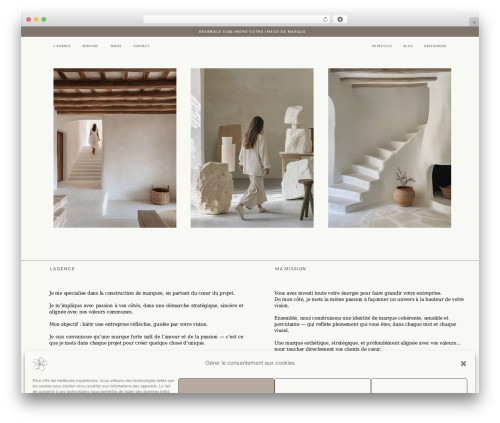Click the L'AGENCE section heading
Image resolution: width=500 pixels, height=423 pixels.
(x=62, y=269)
